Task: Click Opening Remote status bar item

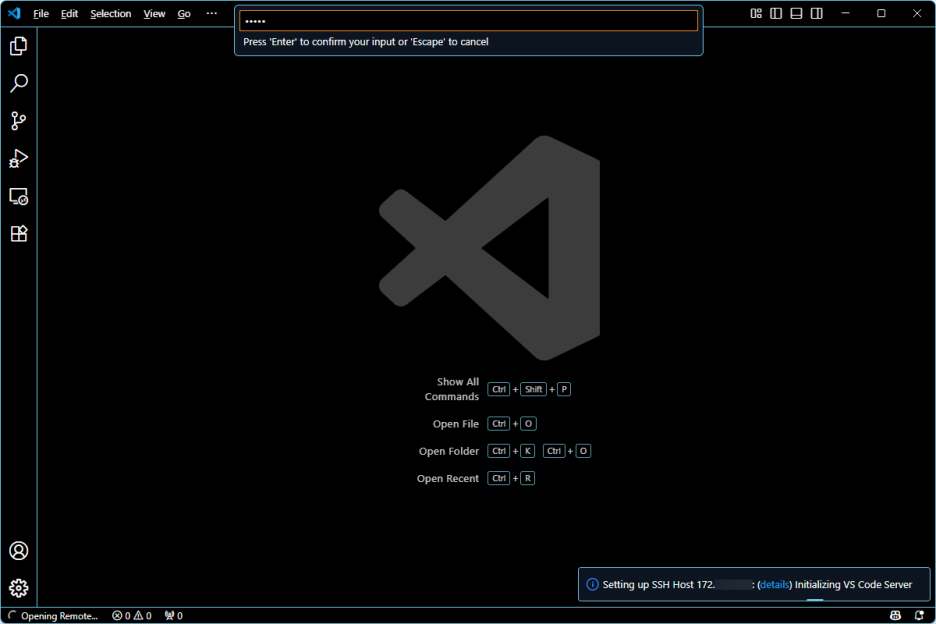Action: point(53,616)
